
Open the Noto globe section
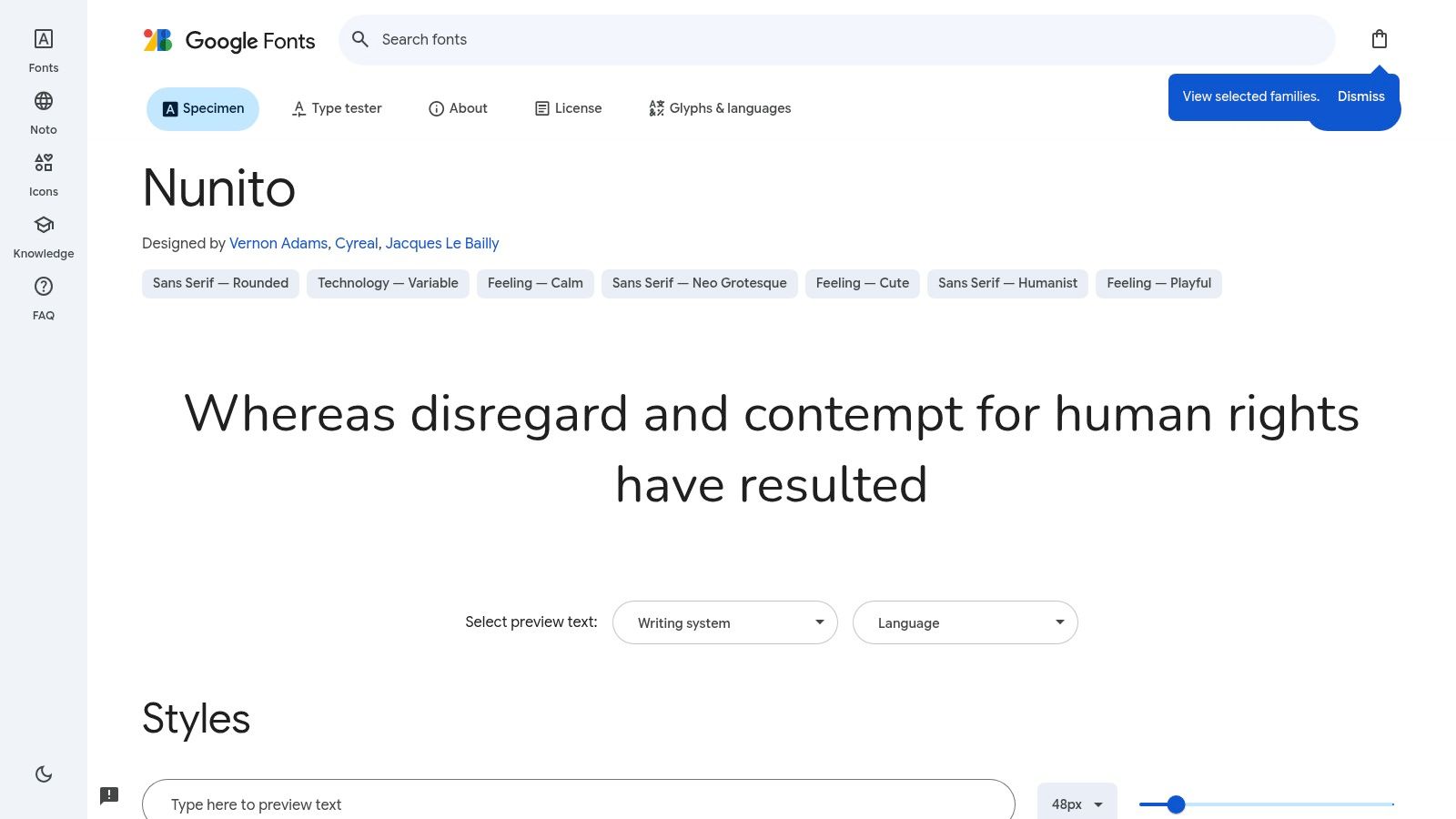point(44,113)
